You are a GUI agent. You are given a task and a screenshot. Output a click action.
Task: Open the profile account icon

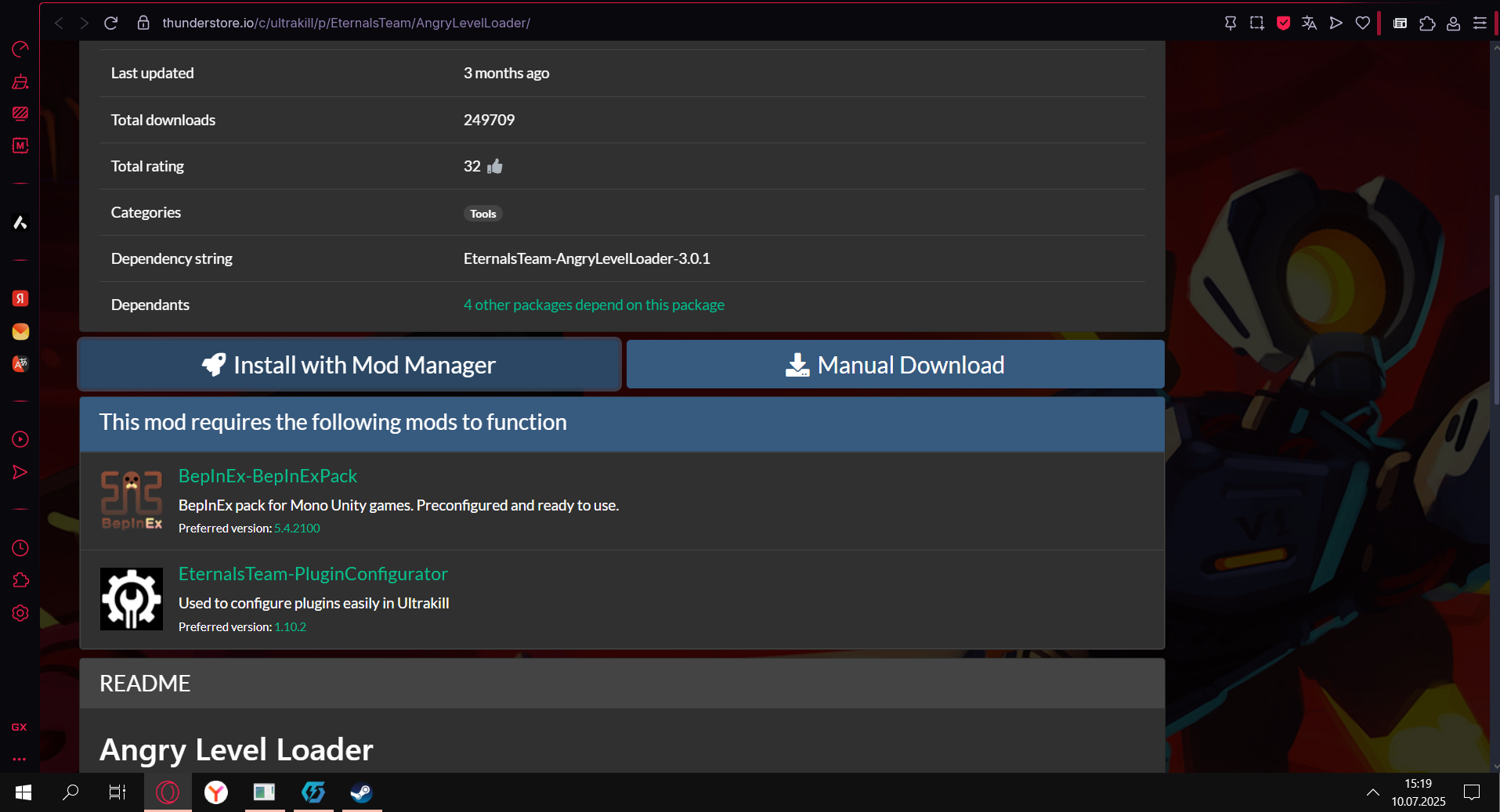click(x=1453, y=23)
